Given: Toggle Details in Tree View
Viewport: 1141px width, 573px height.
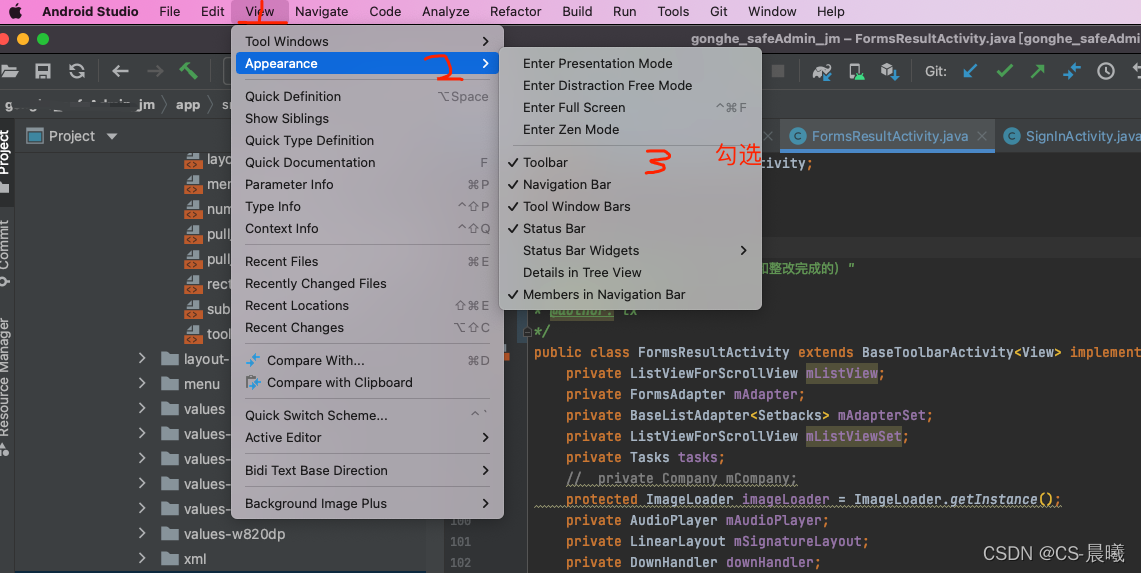Looking at the screenshot, I should (629, 272).
